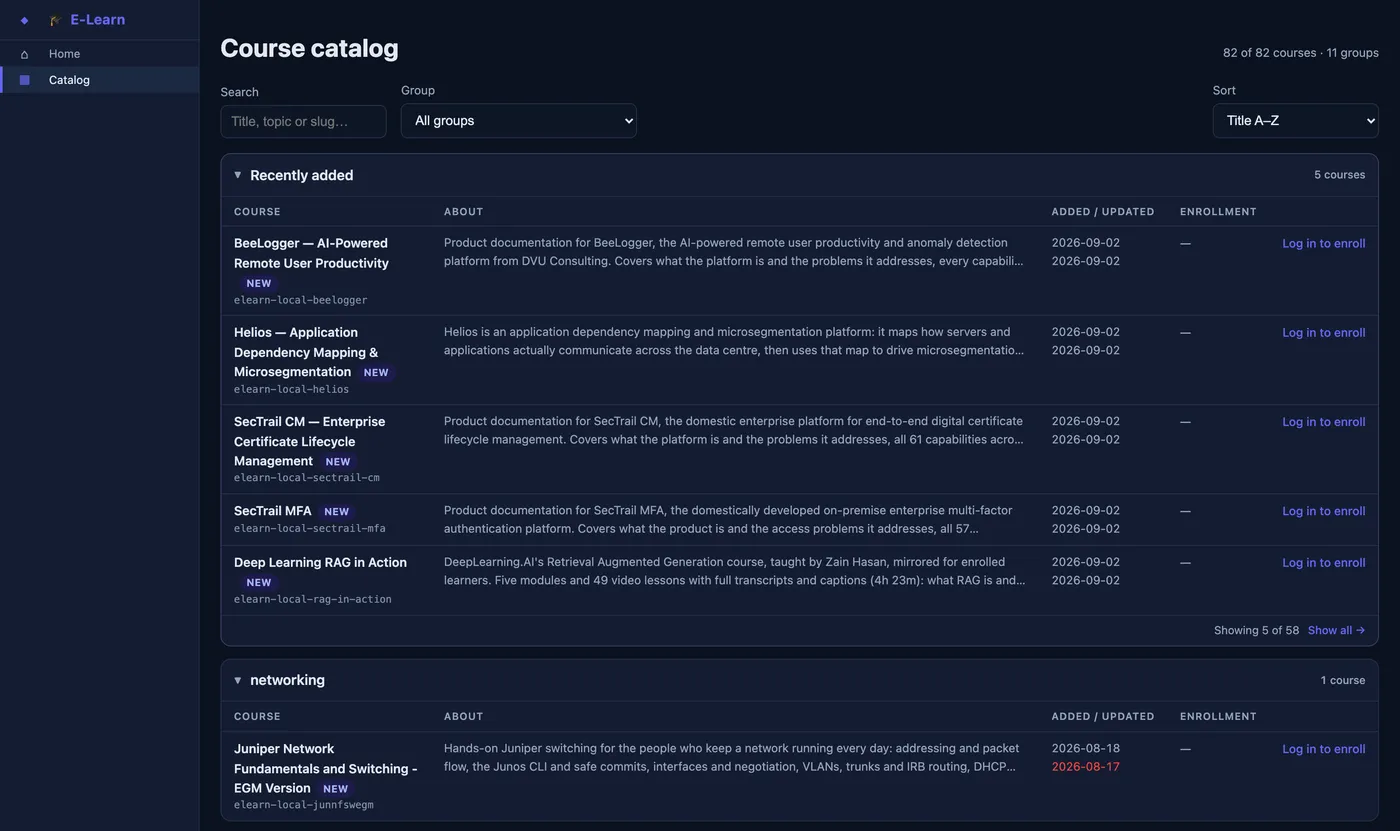The image size is (1400, 831).
Task: Click the BeeLogger description text
Action: tap(734, 252)
